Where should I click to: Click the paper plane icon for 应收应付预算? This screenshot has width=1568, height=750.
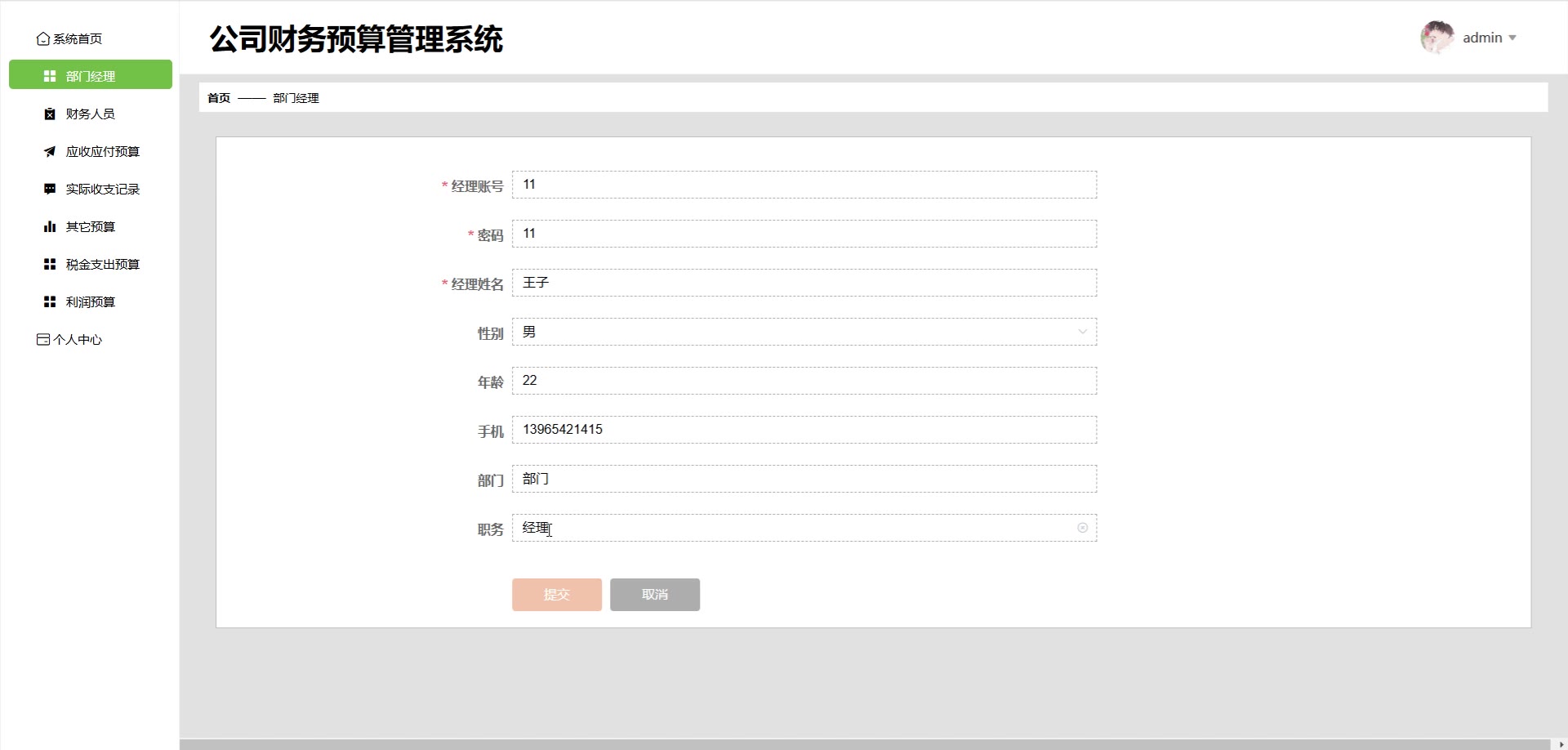[x=50, y=151]
